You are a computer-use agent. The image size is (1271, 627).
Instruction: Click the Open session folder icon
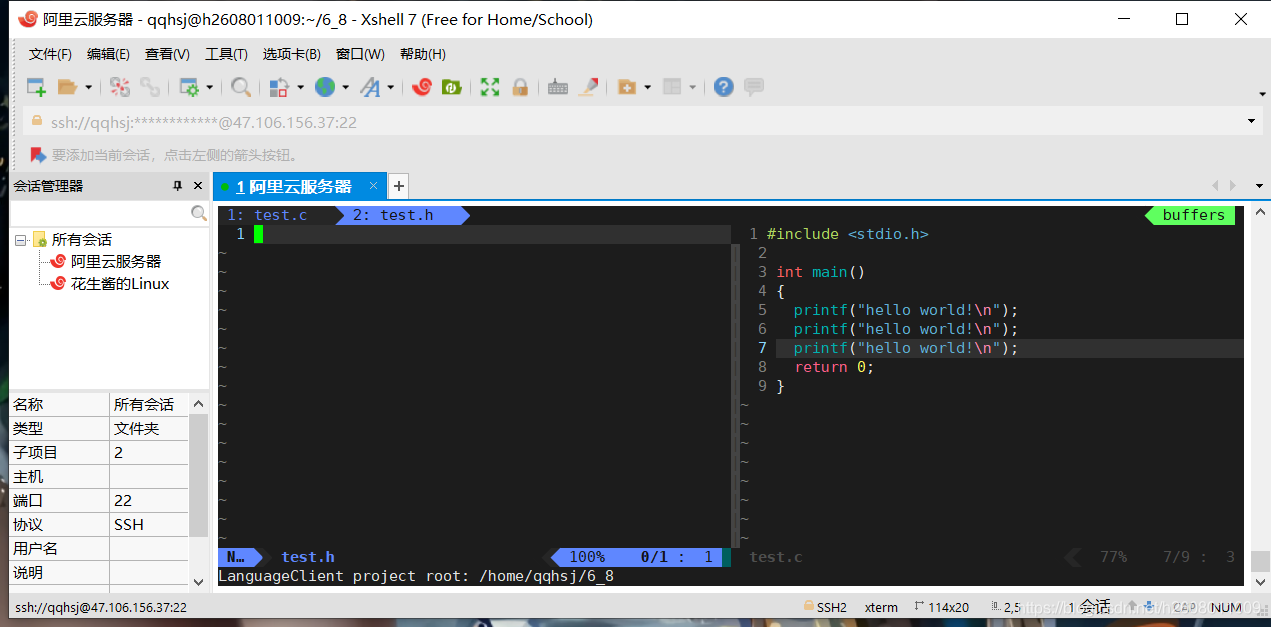coord(67,87)
